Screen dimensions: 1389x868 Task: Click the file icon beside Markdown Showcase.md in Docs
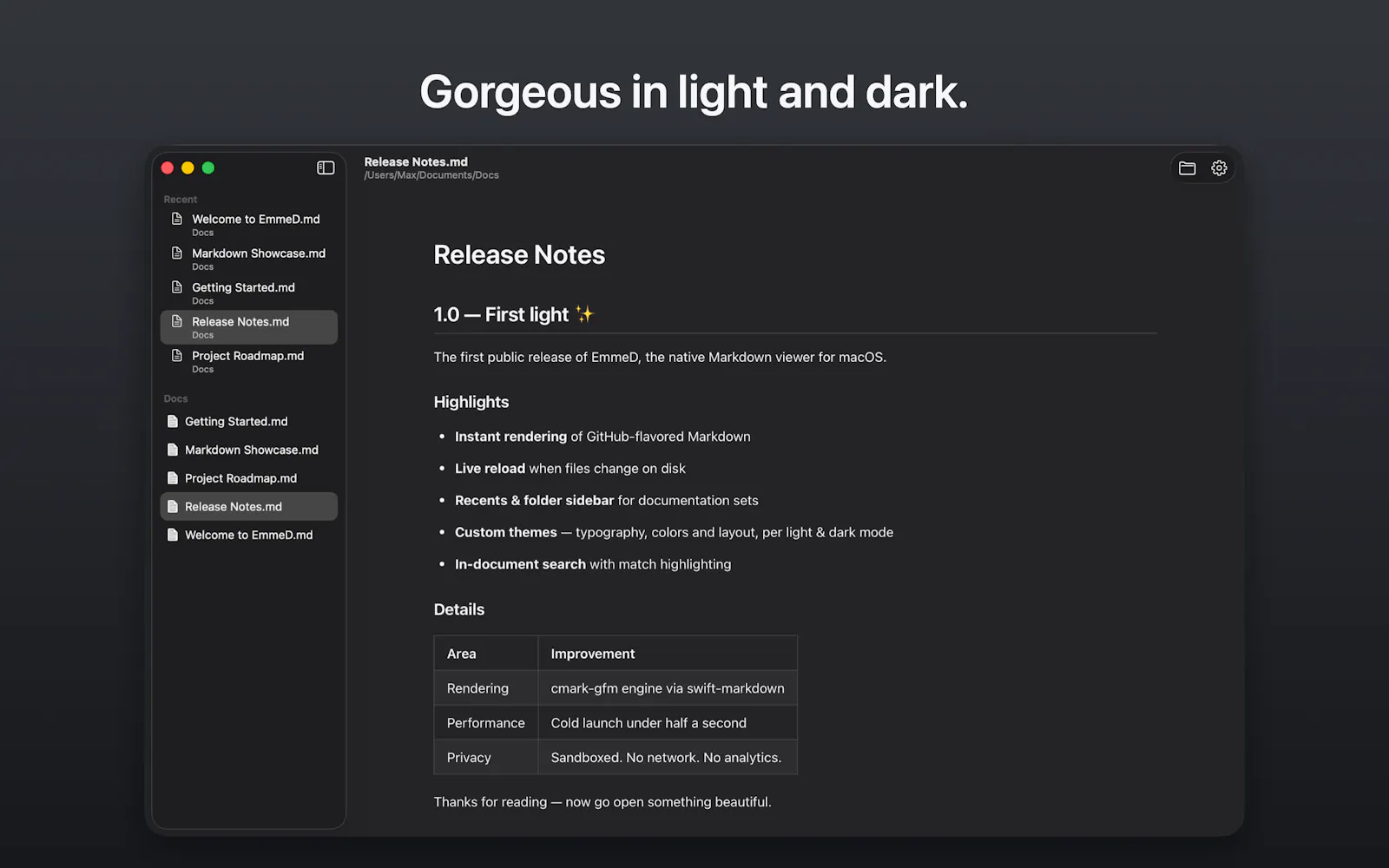[172, 450]
